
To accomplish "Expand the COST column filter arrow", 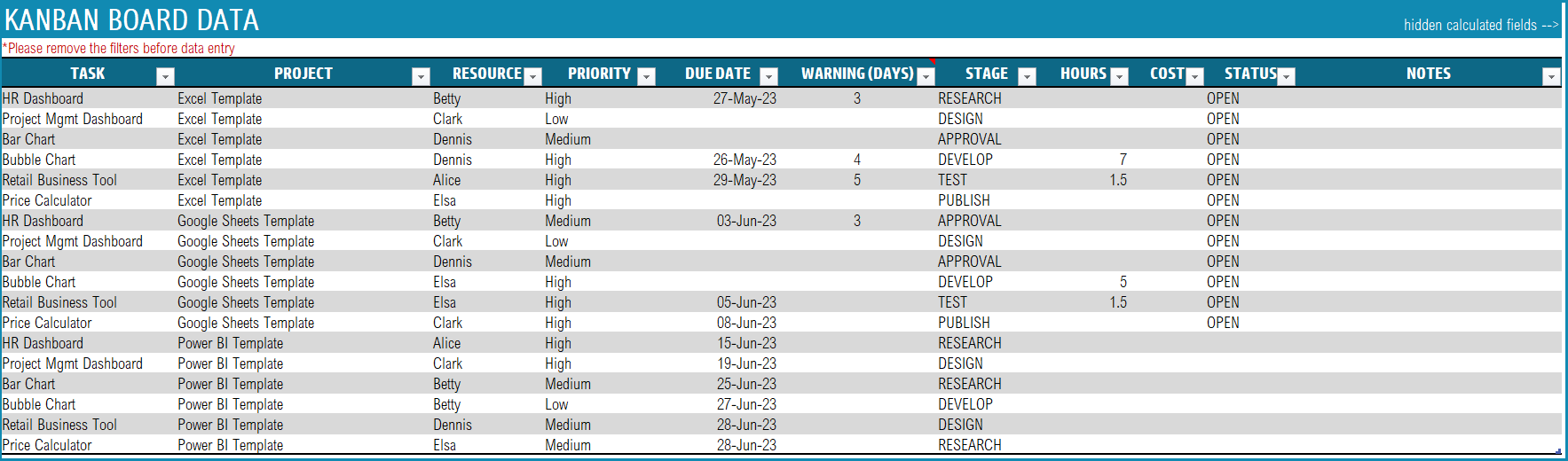I will (x=1195, y=76).
